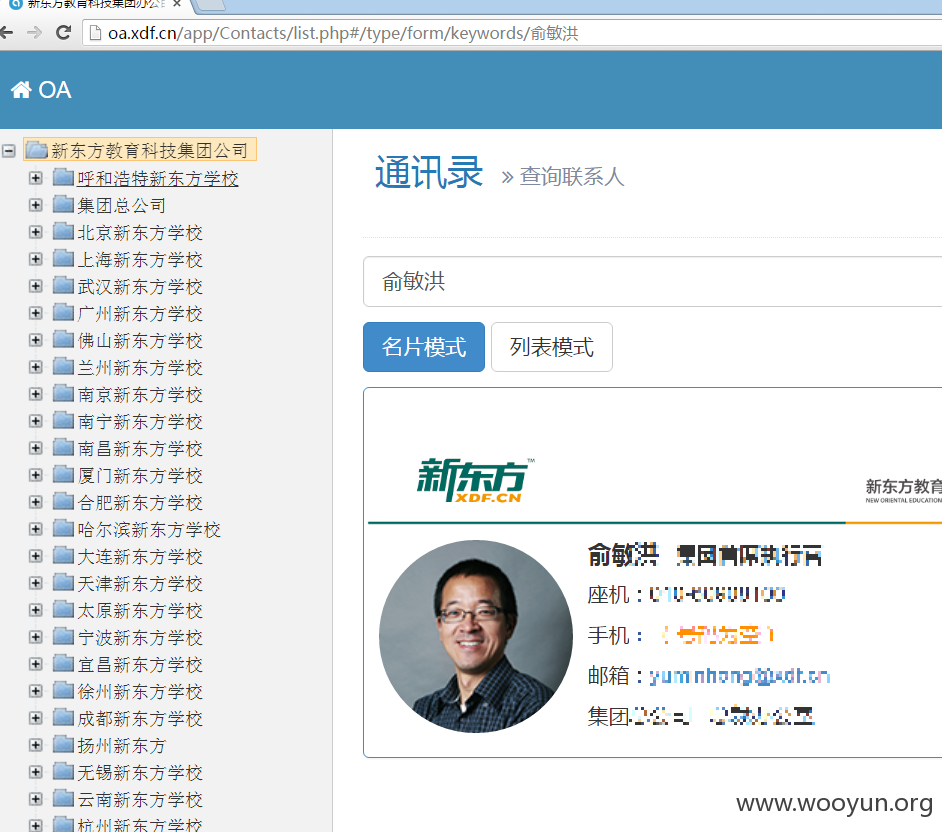The height and width of the screenshot is (832, 942).
Task: Expand the 南宁新东方学校 node
Action: 35,421
